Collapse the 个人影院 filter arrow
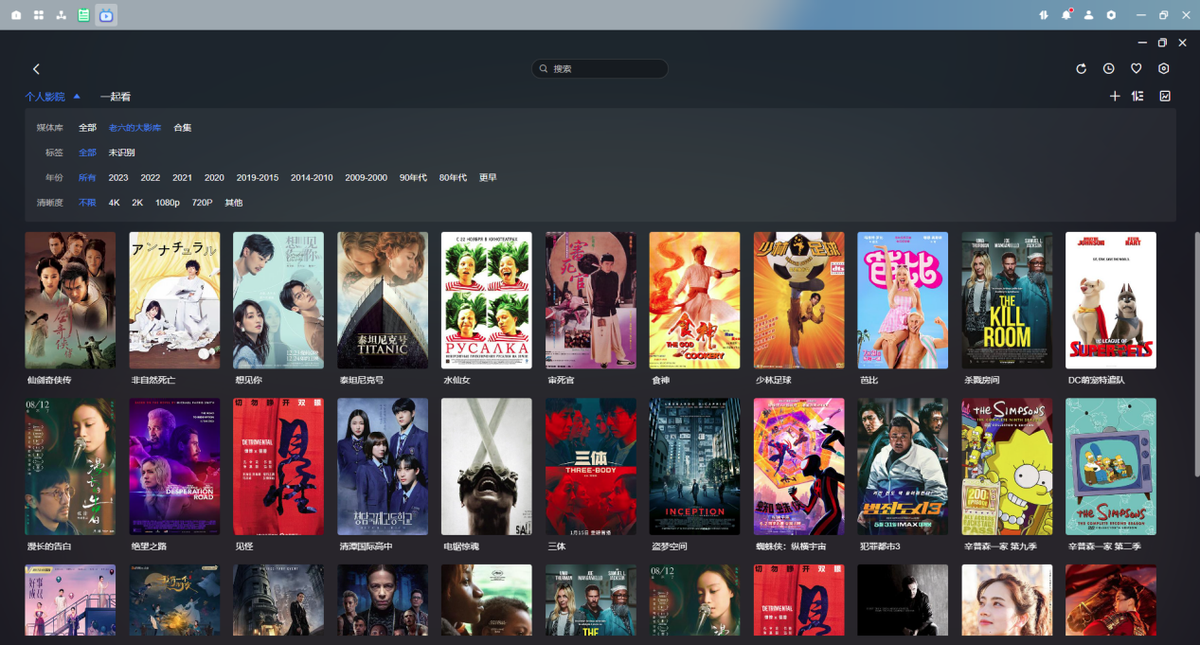 (x=77, y=97)
